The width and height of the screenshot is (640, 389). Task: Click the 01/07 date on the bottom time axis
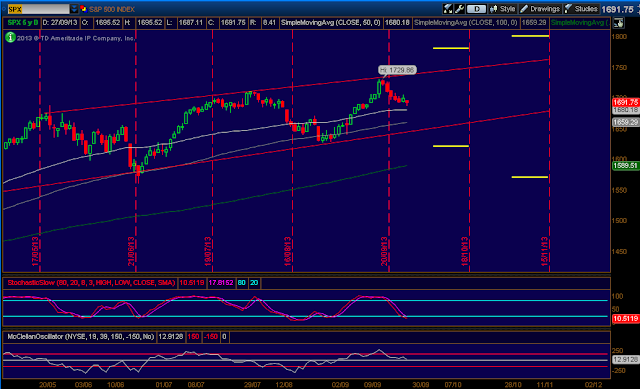[x=163, y=385]
